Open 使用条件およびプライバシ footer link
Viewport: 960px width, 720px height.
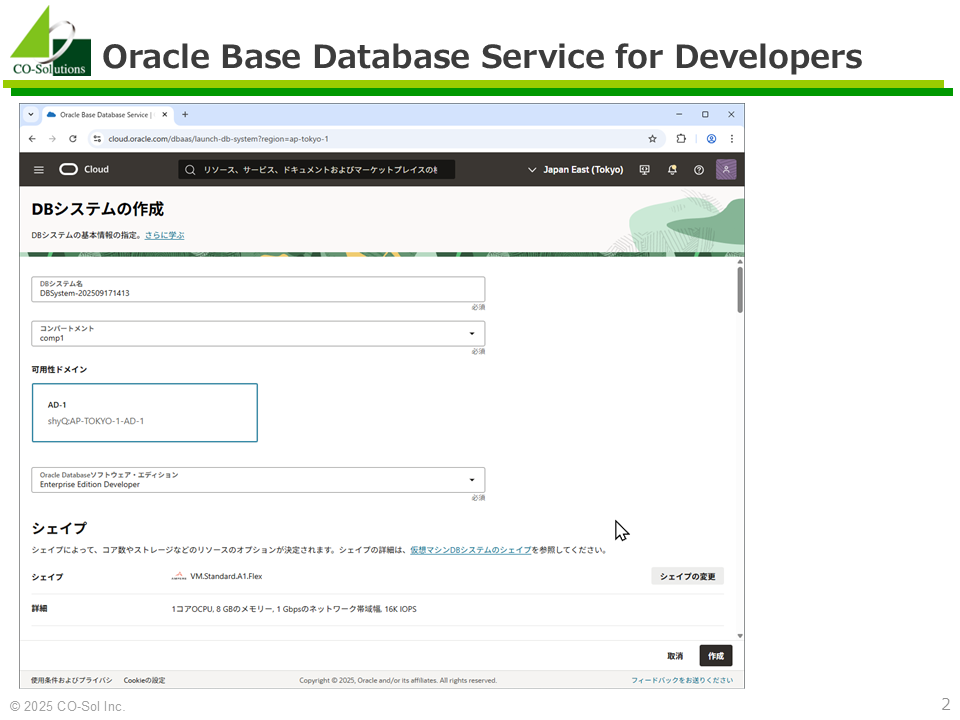[72, 680]
